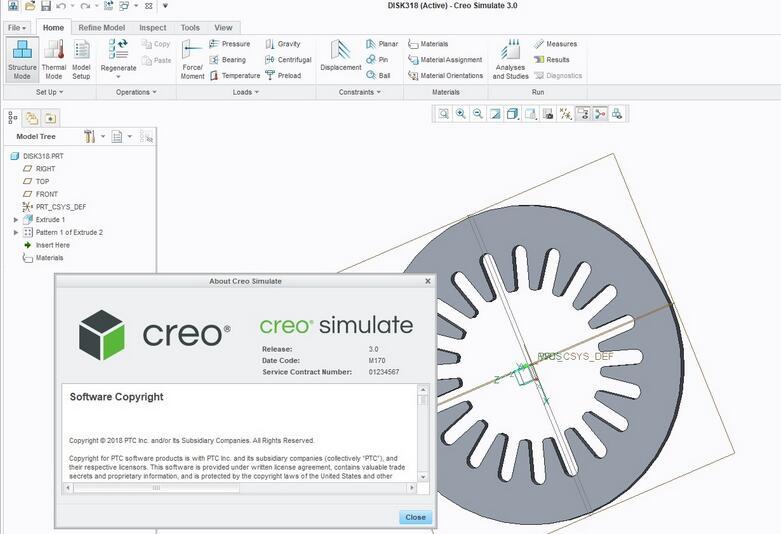
Task: Create a Displacement constraint
Action: coord(341,55)
